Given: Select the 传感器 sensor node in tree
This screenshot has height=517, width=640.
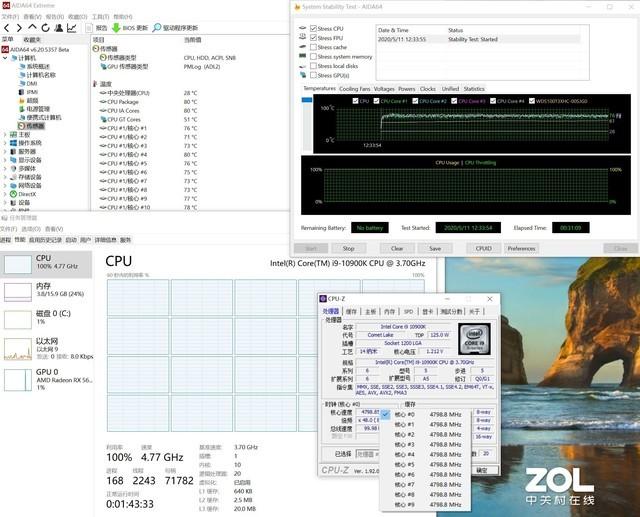Looking at the screenshot, I should click(x=31, y=126).
